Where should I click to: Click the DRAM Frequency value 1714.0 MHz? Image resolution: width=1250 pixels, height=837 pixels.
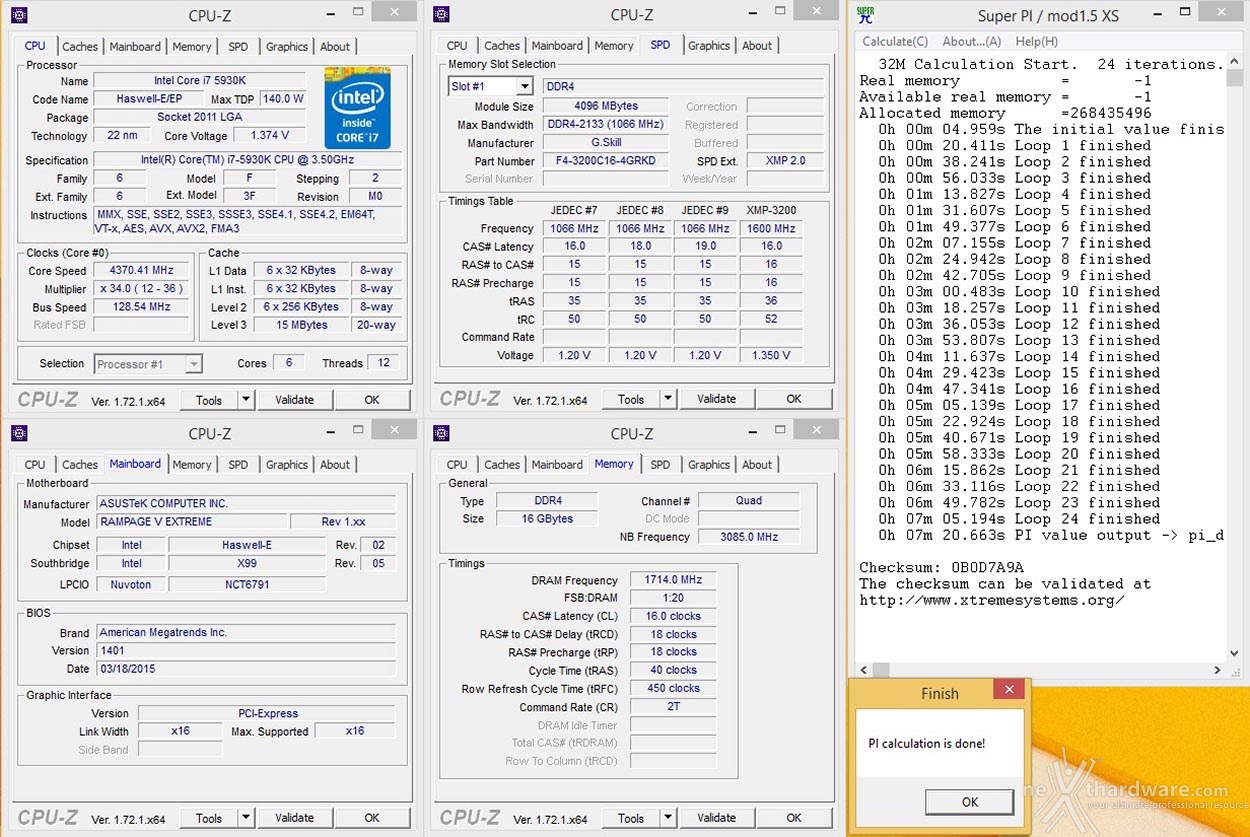673,580
